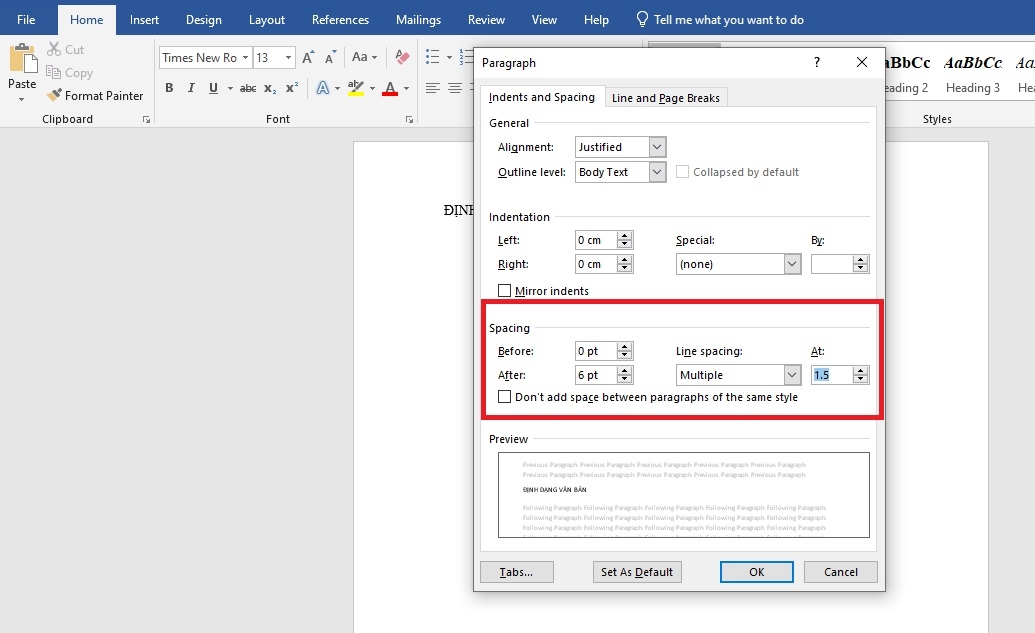Click the red Font Color swatch button
The image size is (1035, 633).
[x=389, y=89]
